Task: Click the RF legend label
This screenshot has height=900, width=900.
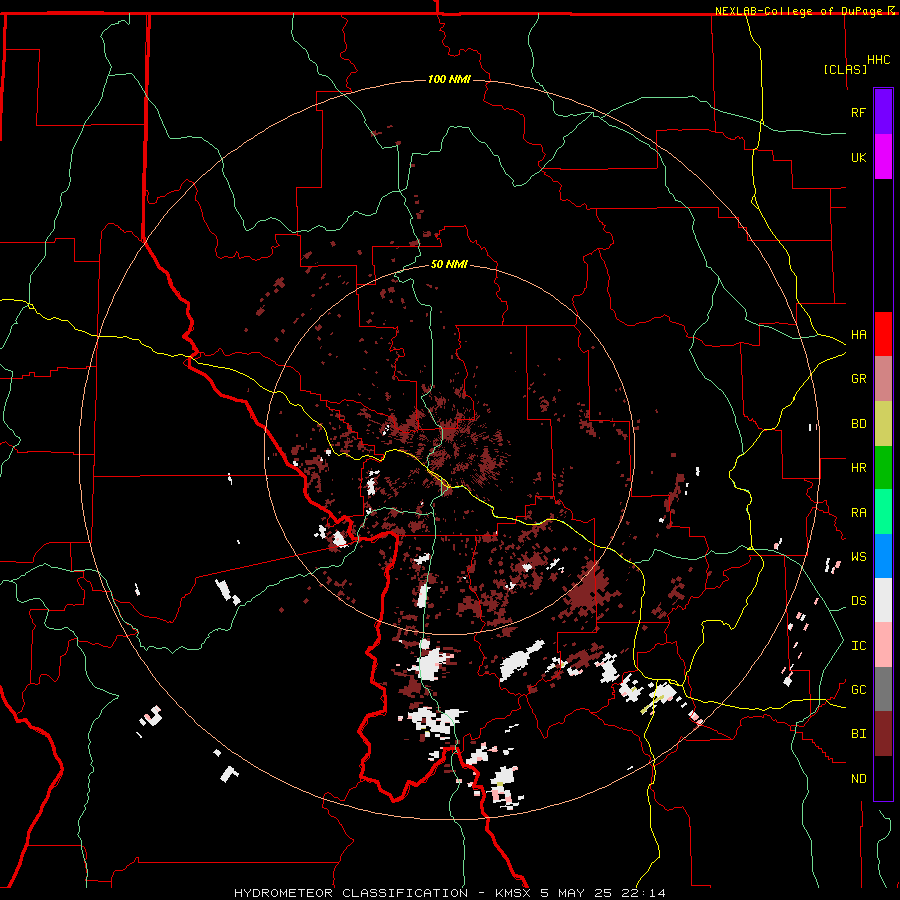Action: click(858, 112)
